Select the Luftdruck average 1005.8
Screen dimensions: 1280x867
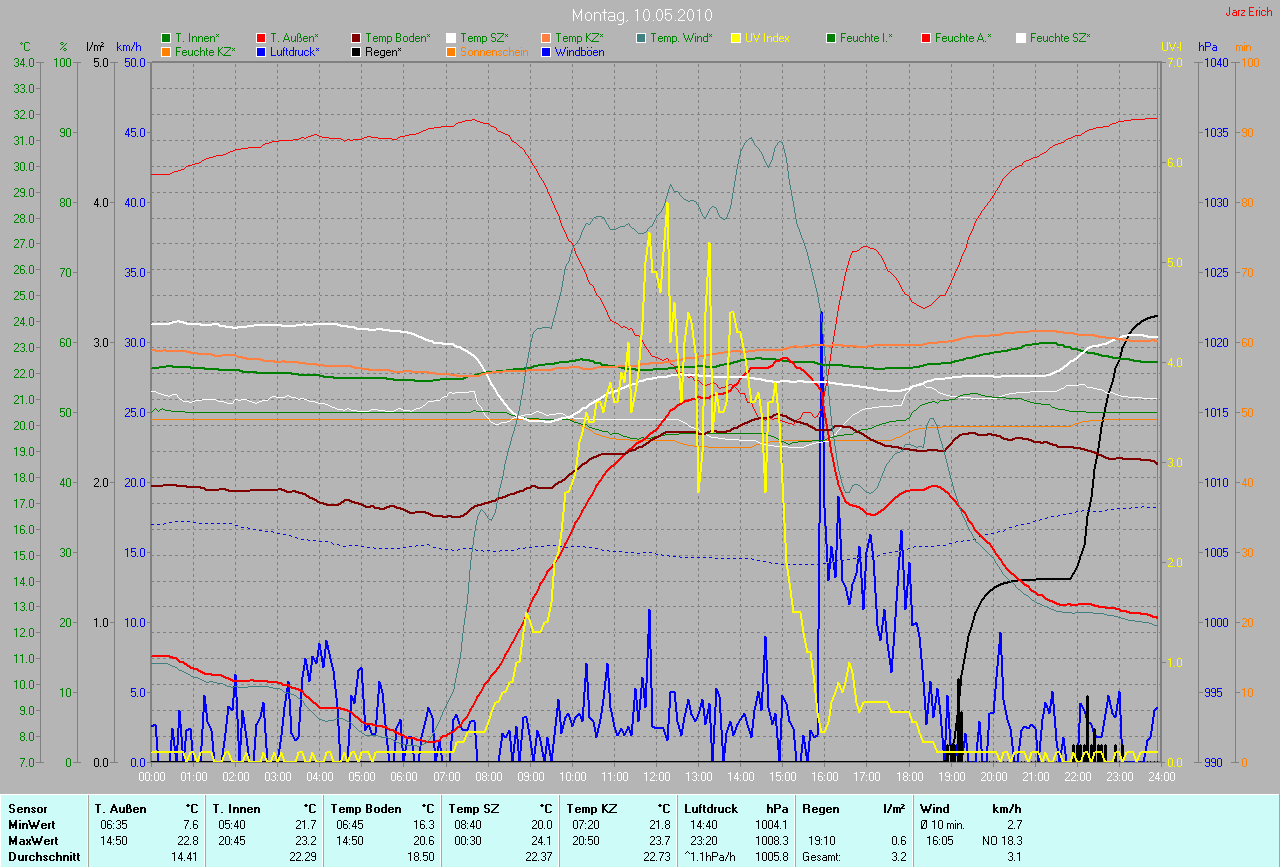coord(770,857)
